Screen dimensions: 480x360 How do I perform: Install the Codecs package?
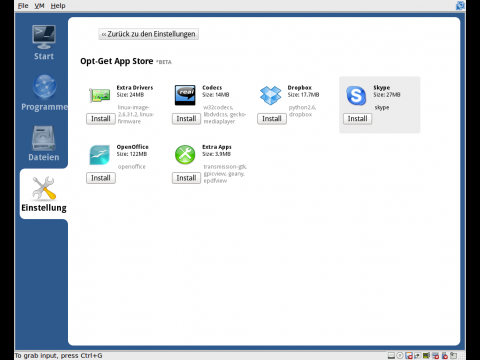pyautogui.click(x=186, y=119)
